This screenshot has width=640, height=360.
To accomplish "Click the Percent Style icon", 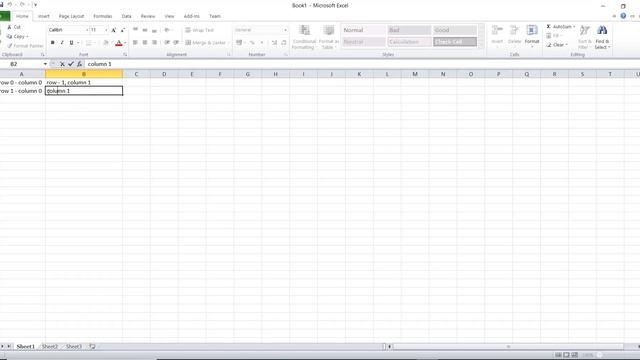I will [x=252, y=42].
